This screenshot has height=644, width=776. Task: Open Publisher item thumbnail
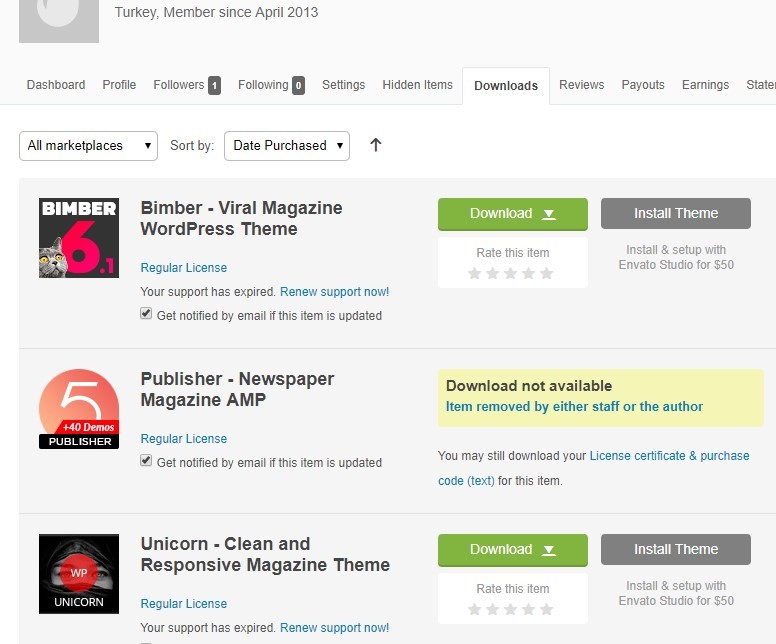pyautogui.click(x=79, y=409)
